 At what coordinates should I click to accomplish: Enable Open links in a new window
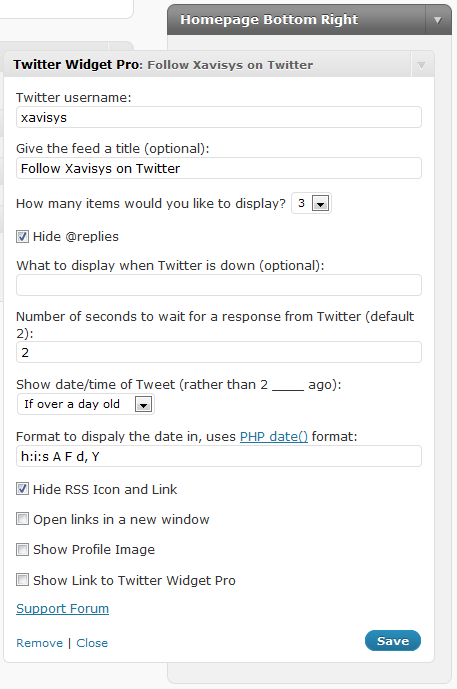click(x=22, y=519)
